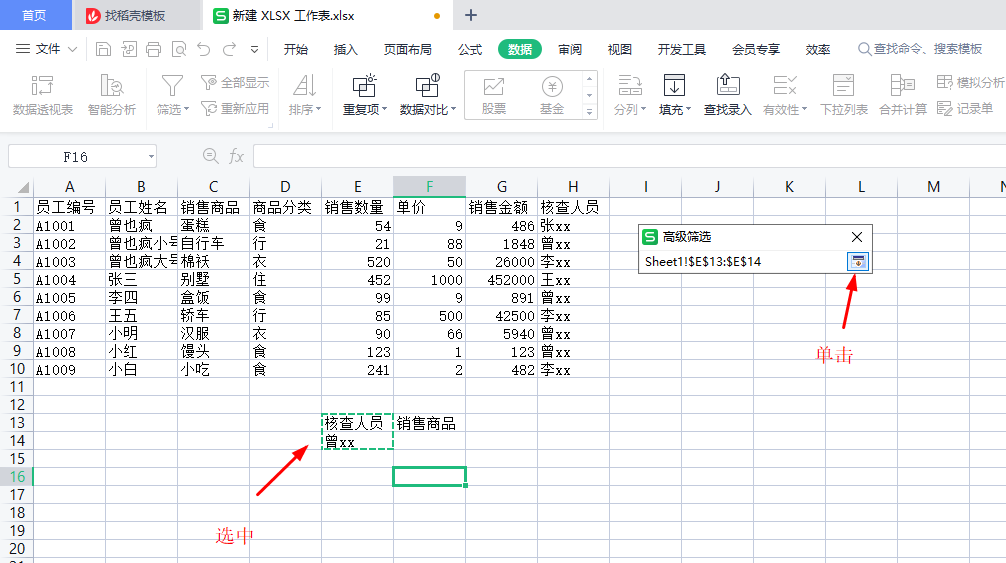The height and width of the screenshot is (563, 1006).
Task: Switch to the 页面布局 ribbon tab
Action: pyautogui.click(x=407, y=49)
